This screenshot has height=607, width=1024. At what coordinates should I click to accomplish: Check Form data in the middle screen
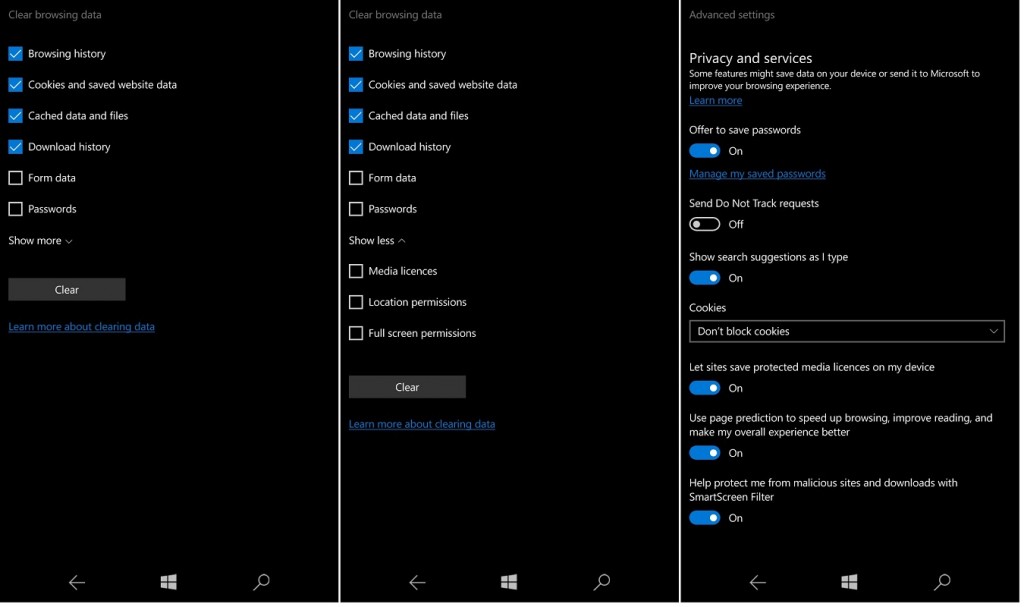pos(356,178)
